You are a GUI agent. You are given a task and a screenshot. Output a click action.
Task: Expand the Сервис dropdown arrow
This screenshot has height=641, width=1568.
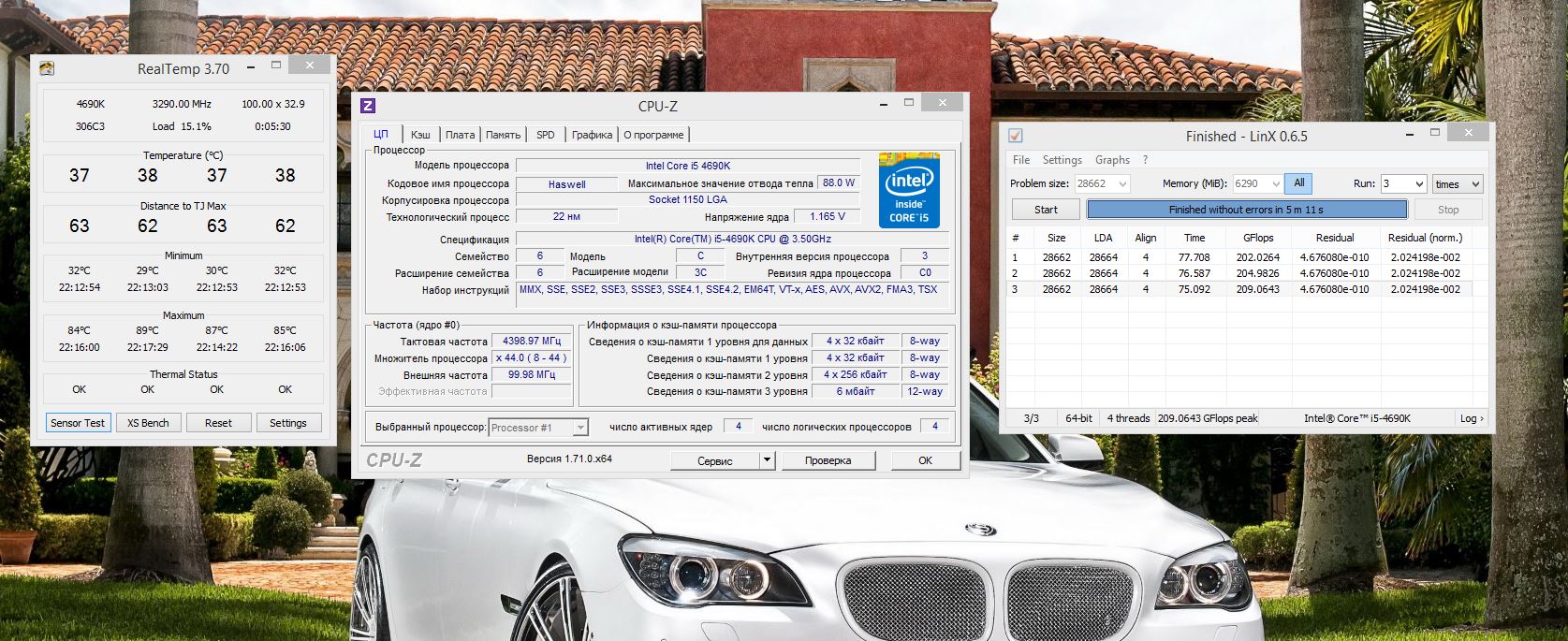767,460
